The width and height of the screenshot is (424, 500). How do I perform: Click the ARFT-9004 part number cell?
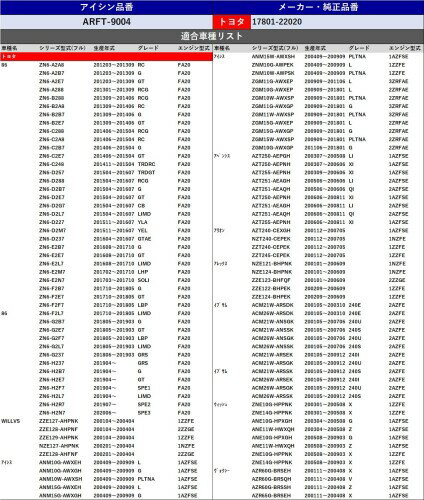pos(106,22)
